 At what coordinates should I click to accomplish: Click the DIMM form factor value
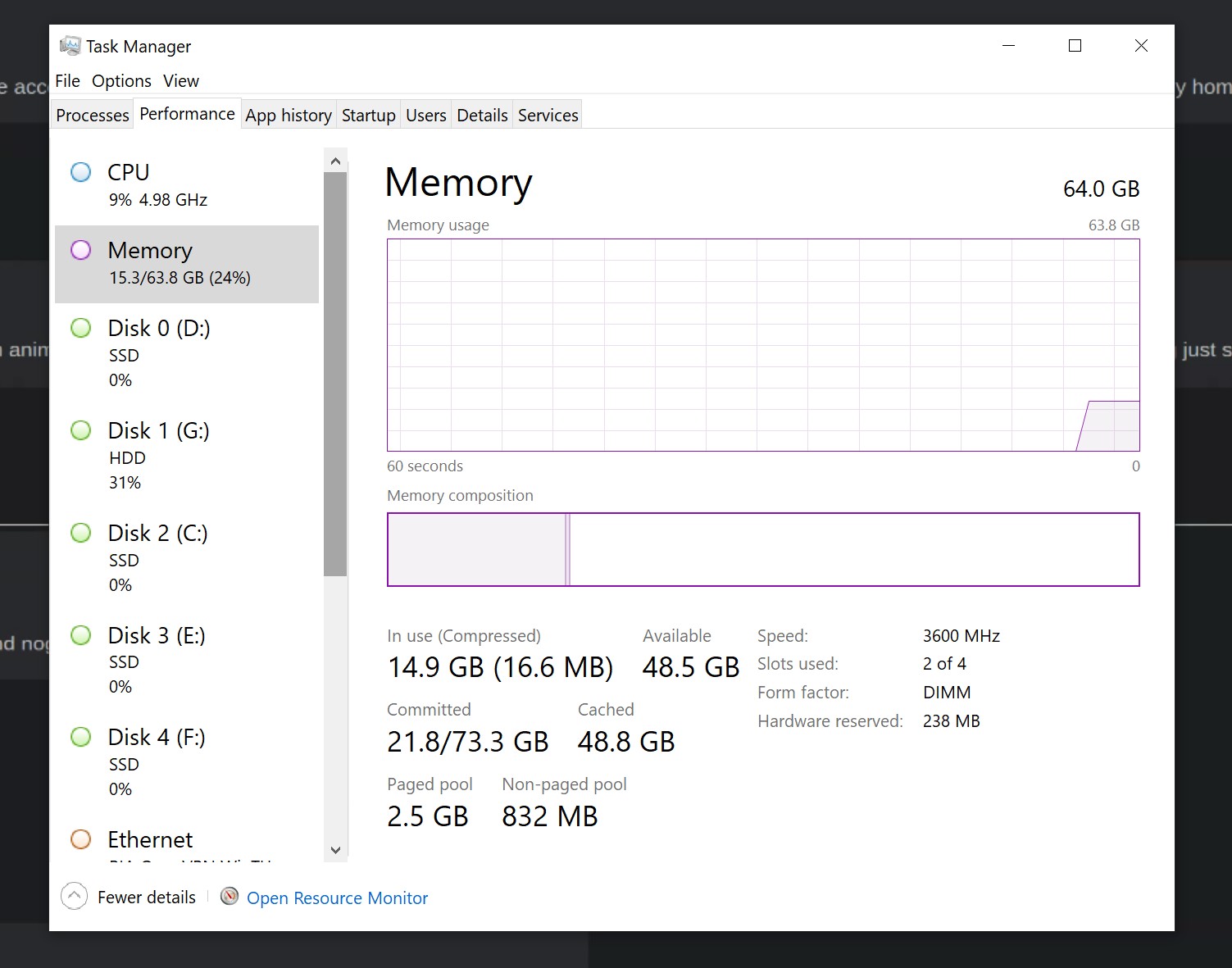tap(947, 693)
